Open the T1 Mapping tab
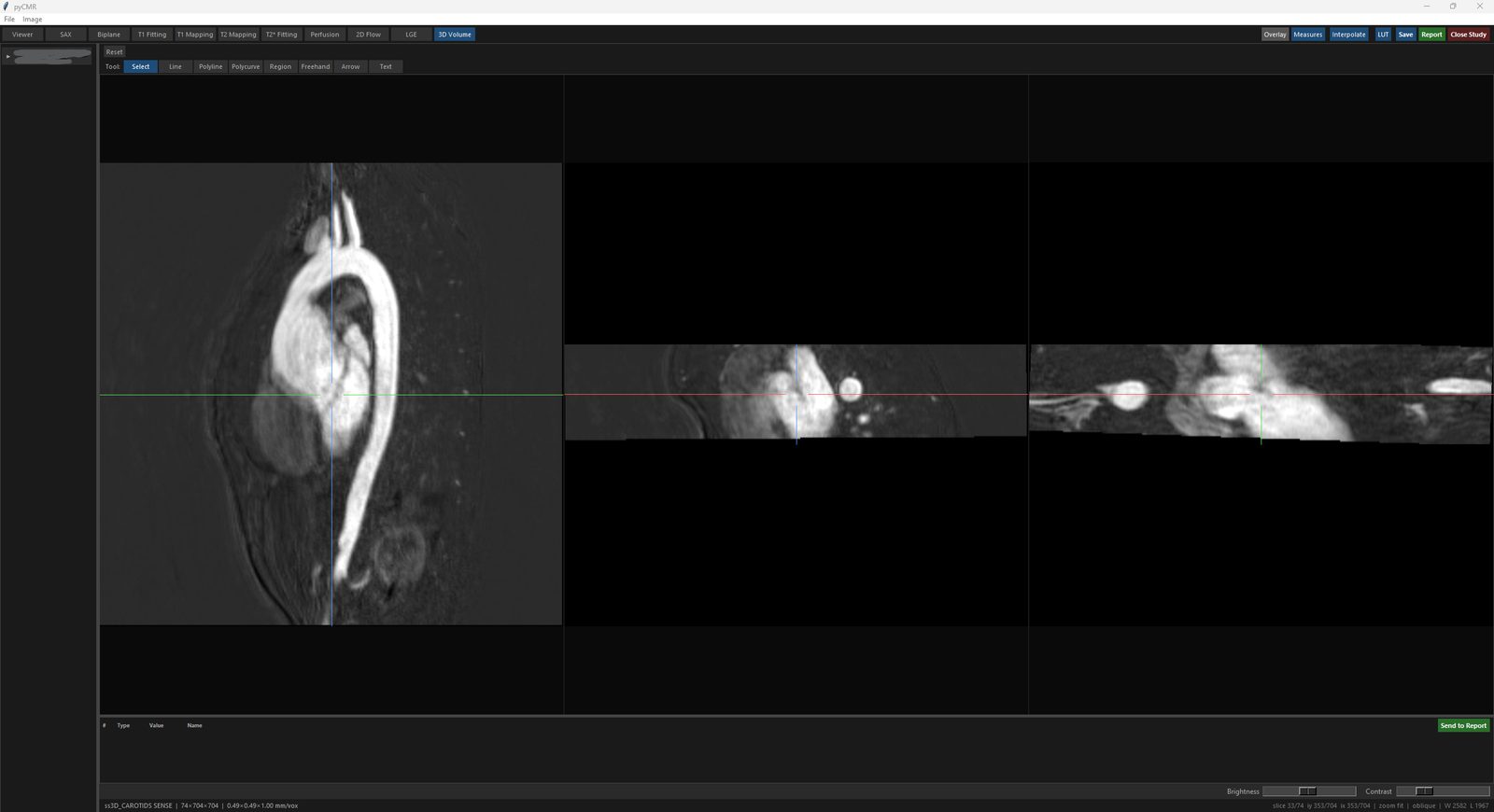This screenshot has width=1494, height=812. pyautogui.click(x=195, y=35)
